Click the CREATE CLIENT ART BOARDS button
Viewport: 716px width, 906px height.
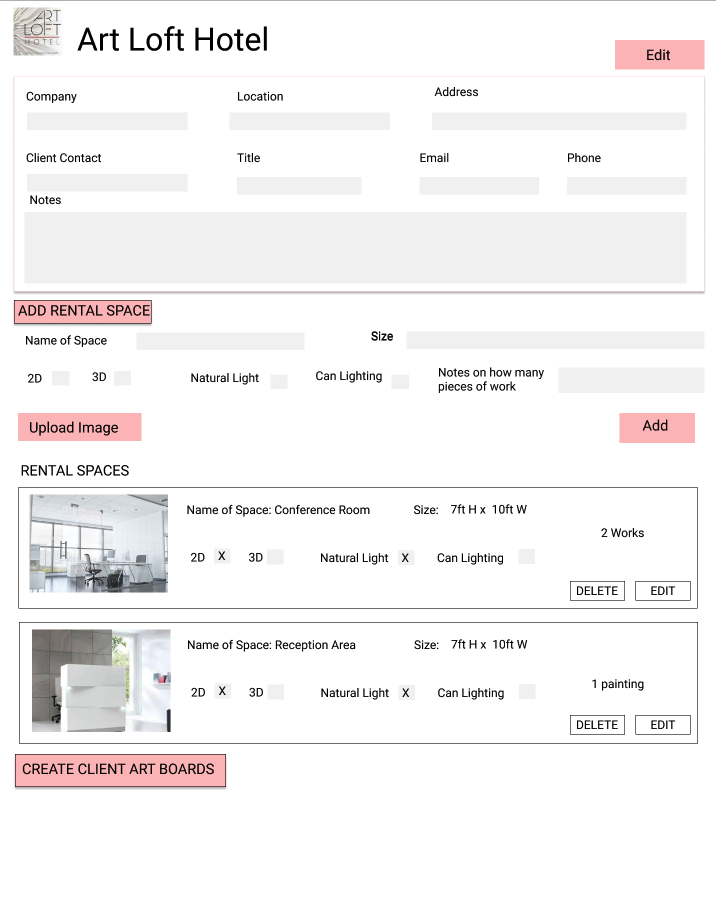click(x=120, y=770)
